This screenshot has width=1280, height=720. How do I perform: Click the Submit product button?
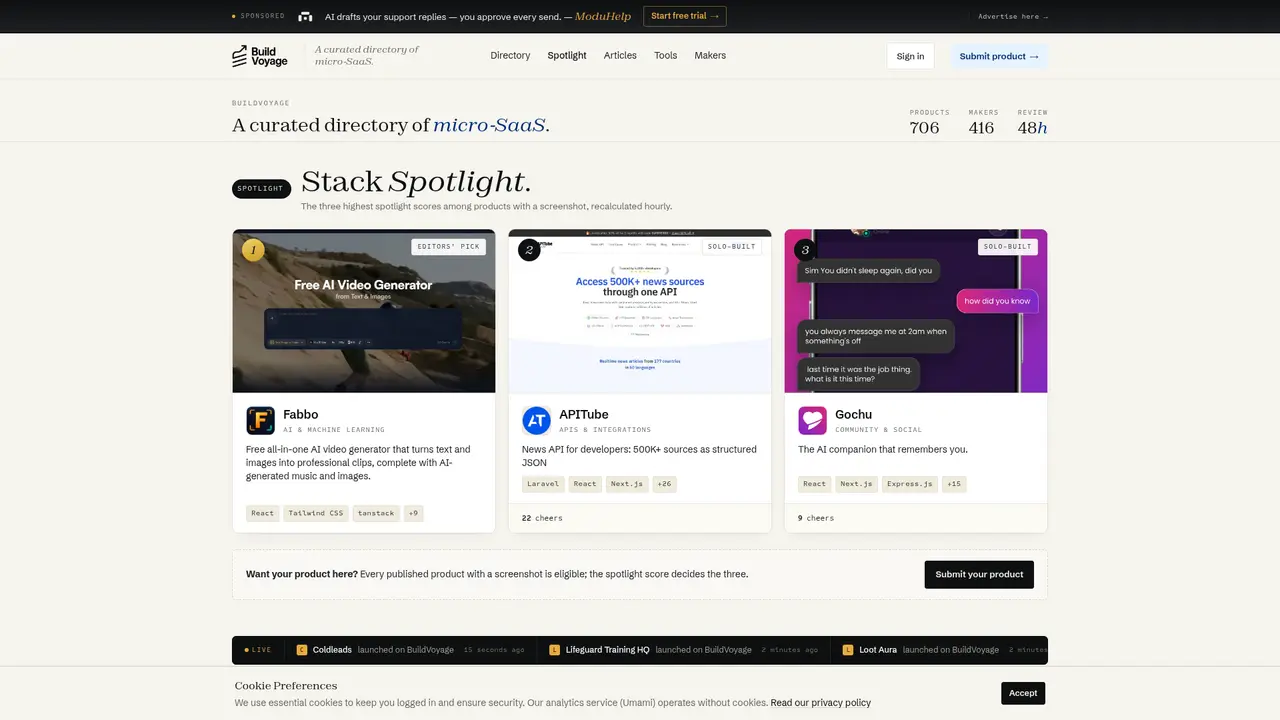click(x=999, y=56)
